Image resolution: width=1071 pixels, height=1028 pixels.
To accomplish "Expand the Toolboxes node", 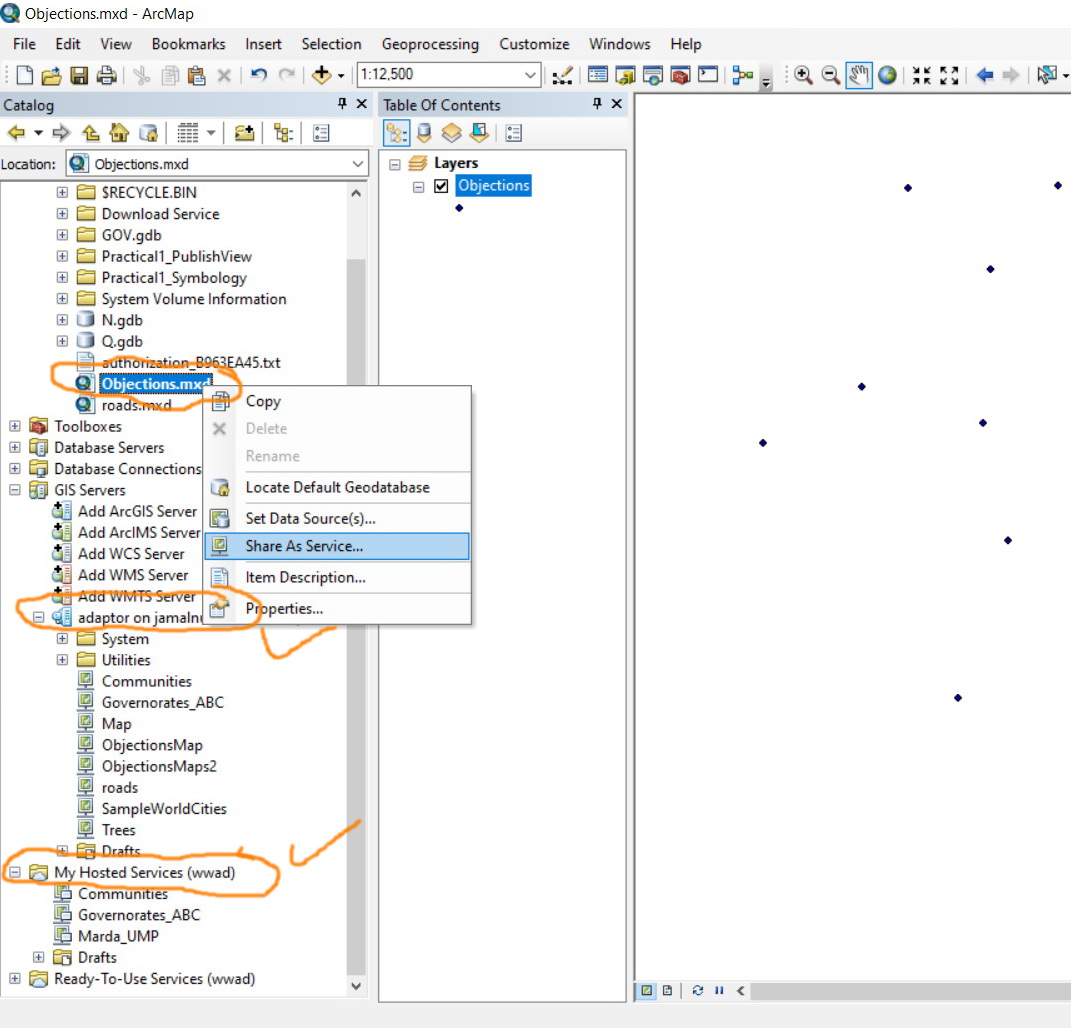I will tap(14, 426).
